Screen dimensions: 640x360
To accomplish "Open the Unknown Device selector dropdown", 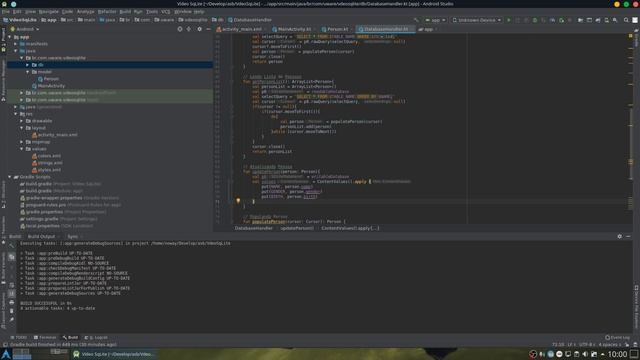I will click(476, 20).
